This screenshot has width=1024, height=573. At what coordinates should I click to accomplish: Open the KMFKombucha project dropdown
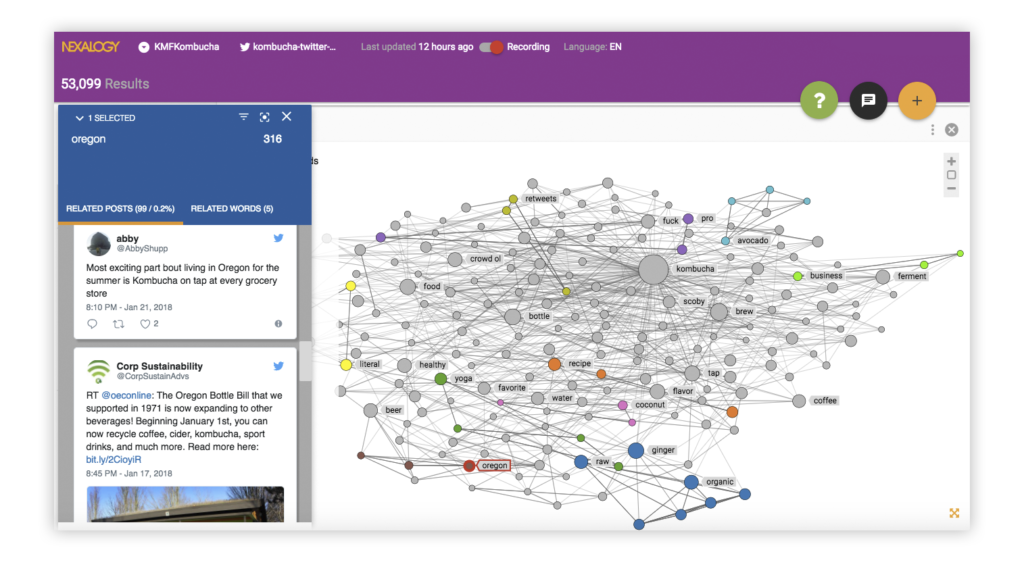click(x=144, y=47)
